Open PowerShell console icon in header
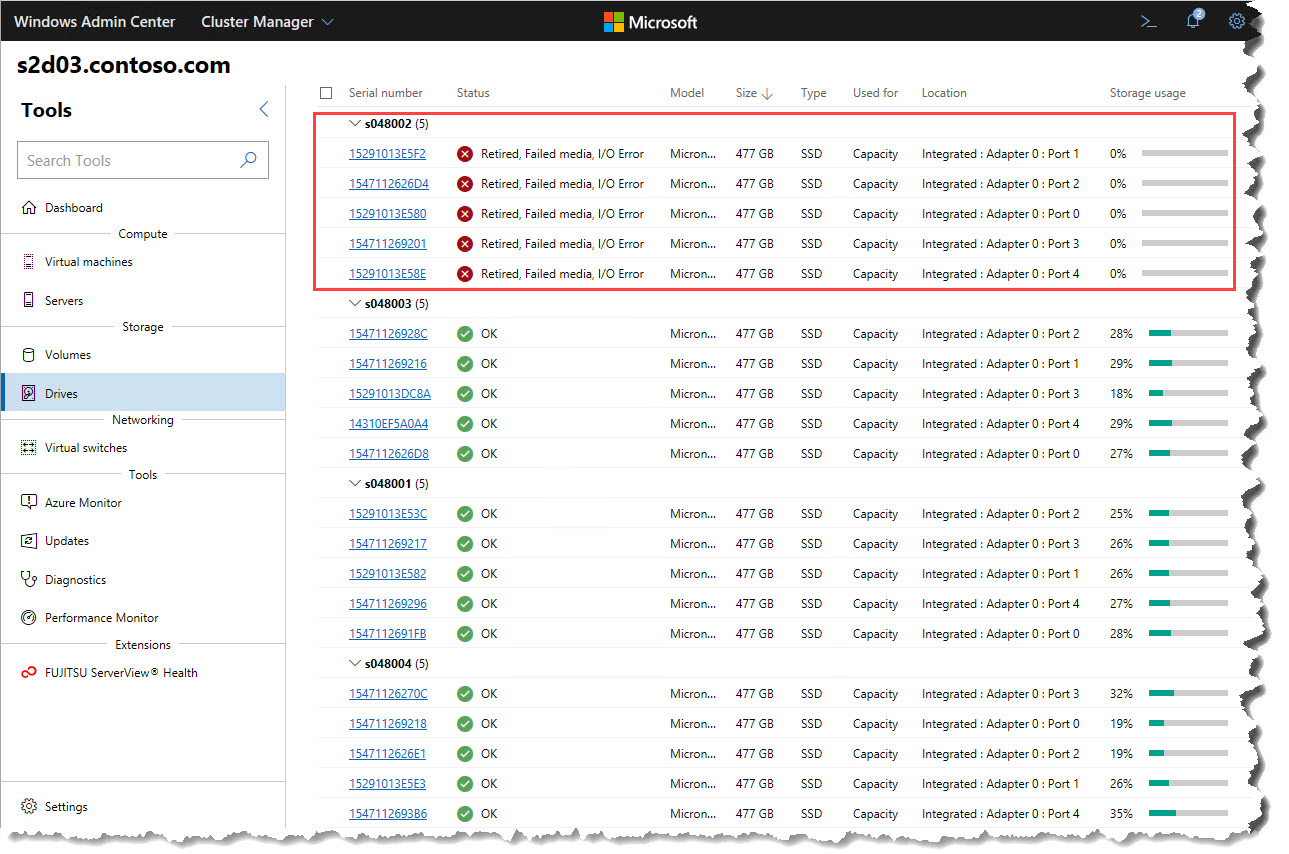The width and height of the screenshot is (1289, 854). coord(1149,21)
